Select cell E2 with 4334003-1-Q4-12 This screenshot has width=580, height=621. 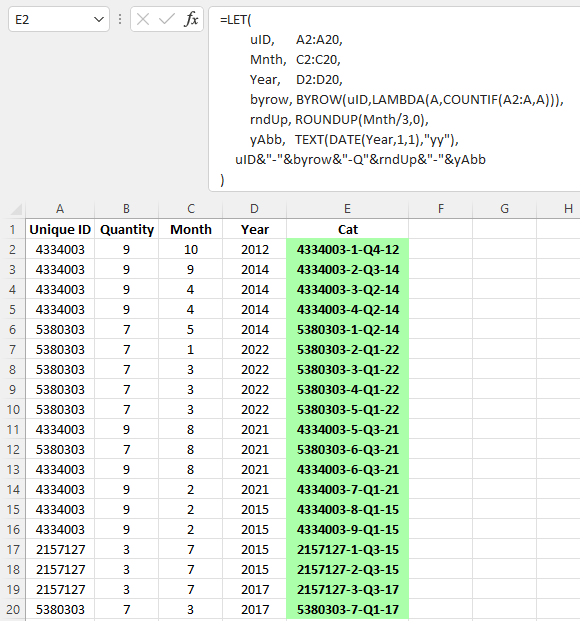347,250
